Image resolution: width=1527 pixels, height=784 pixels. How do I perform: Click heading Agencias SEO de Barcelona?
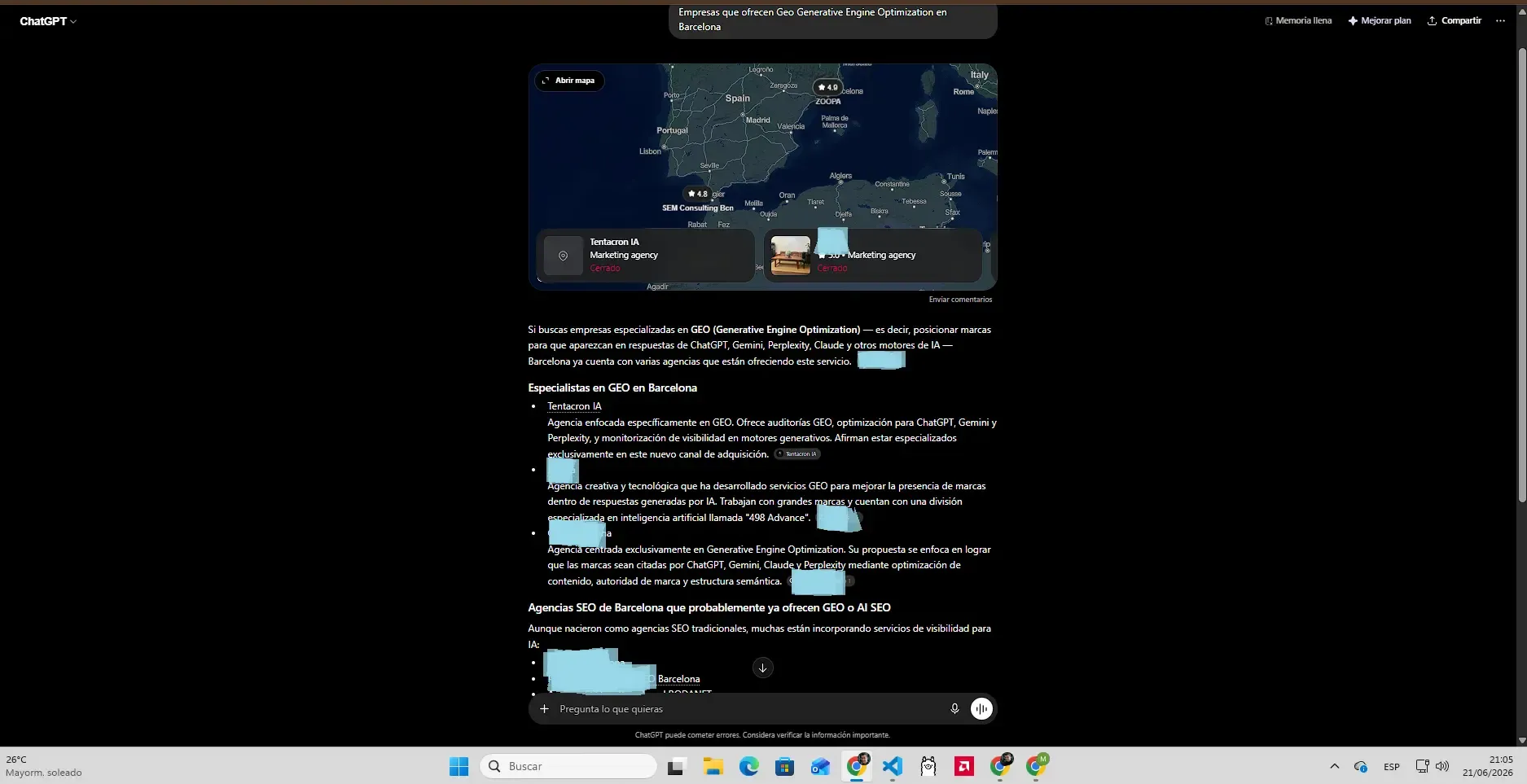point(709,607)
